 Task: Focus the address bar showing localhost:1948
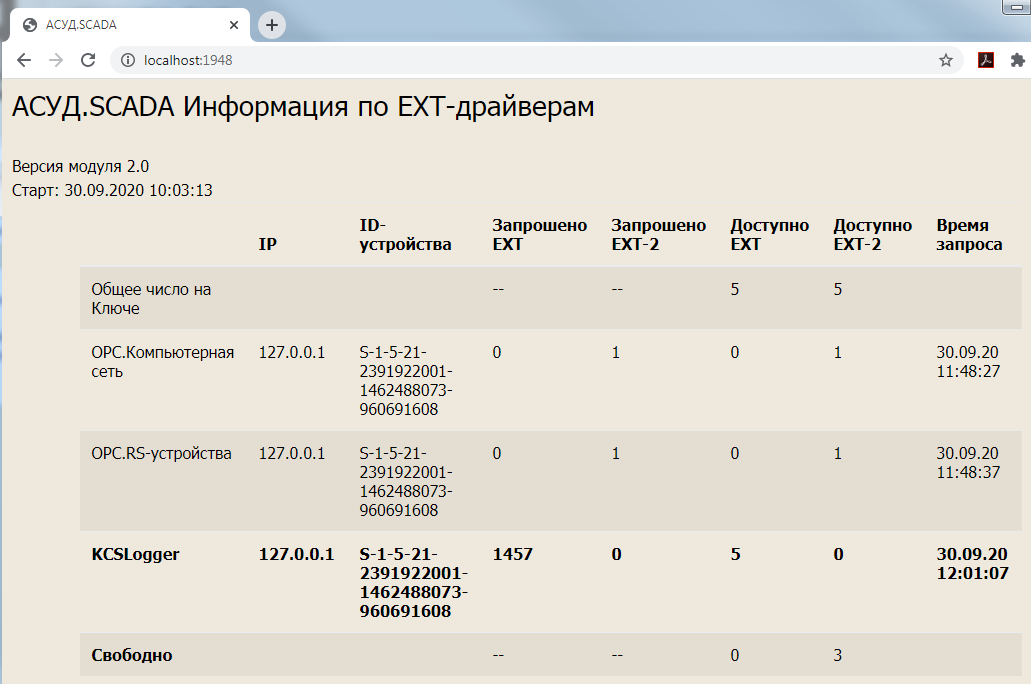tap(500, 60)
